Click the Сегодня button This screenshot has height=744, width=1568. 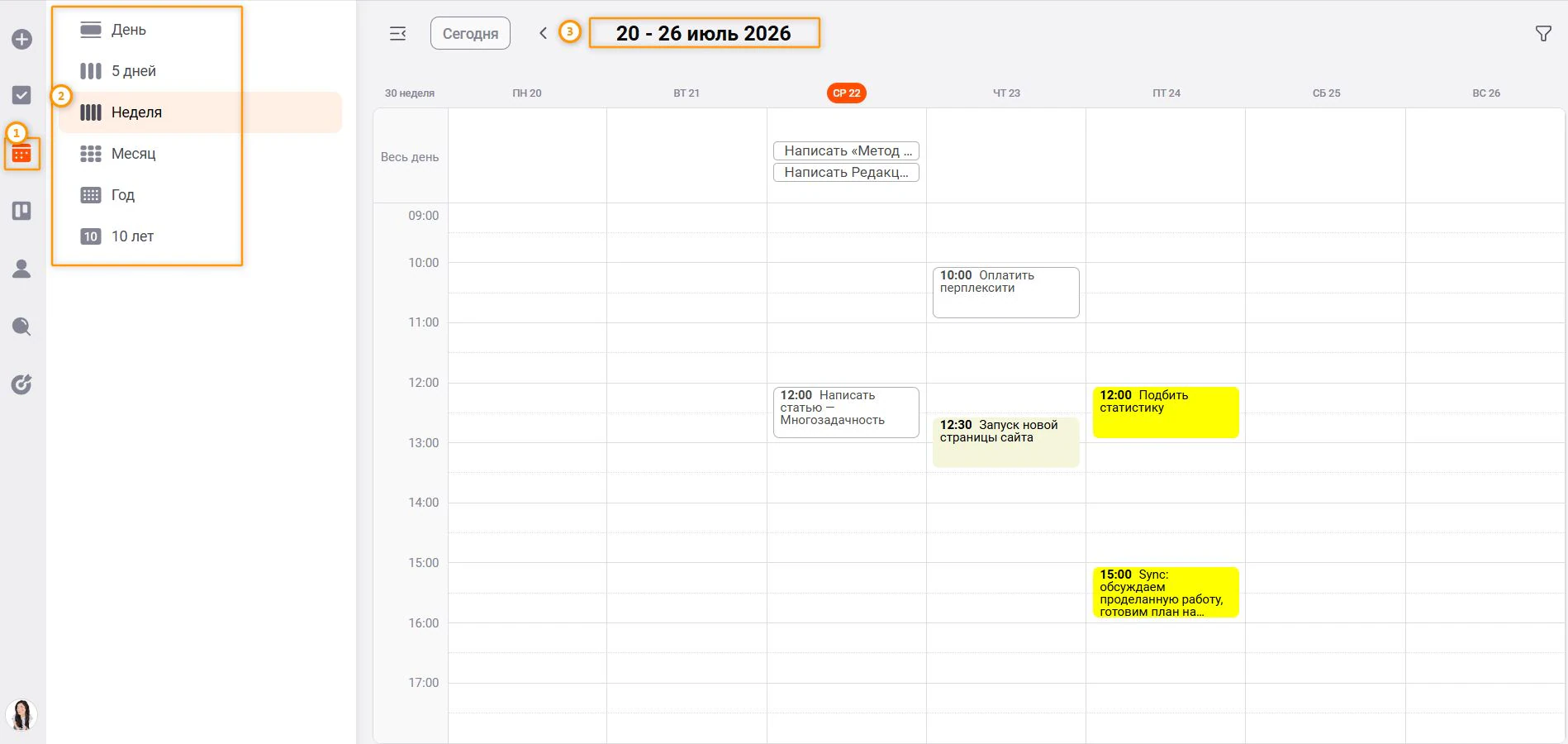[x=470, y=33]
